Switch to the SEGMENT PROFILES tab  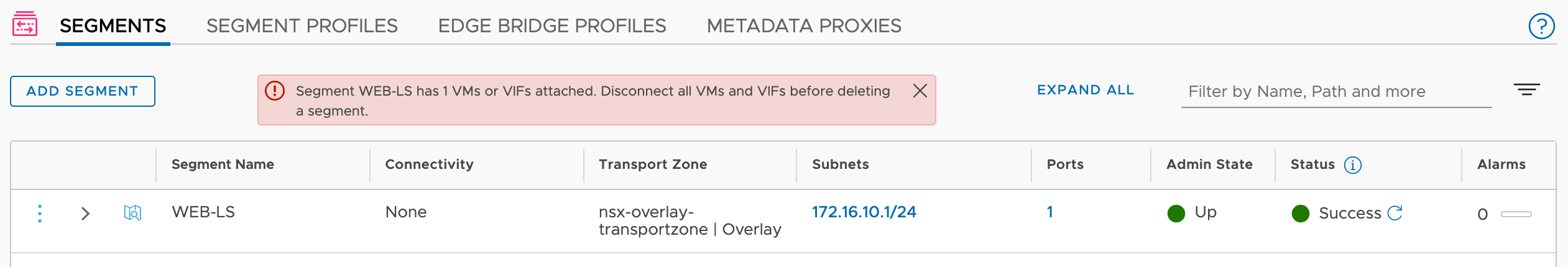302,26
